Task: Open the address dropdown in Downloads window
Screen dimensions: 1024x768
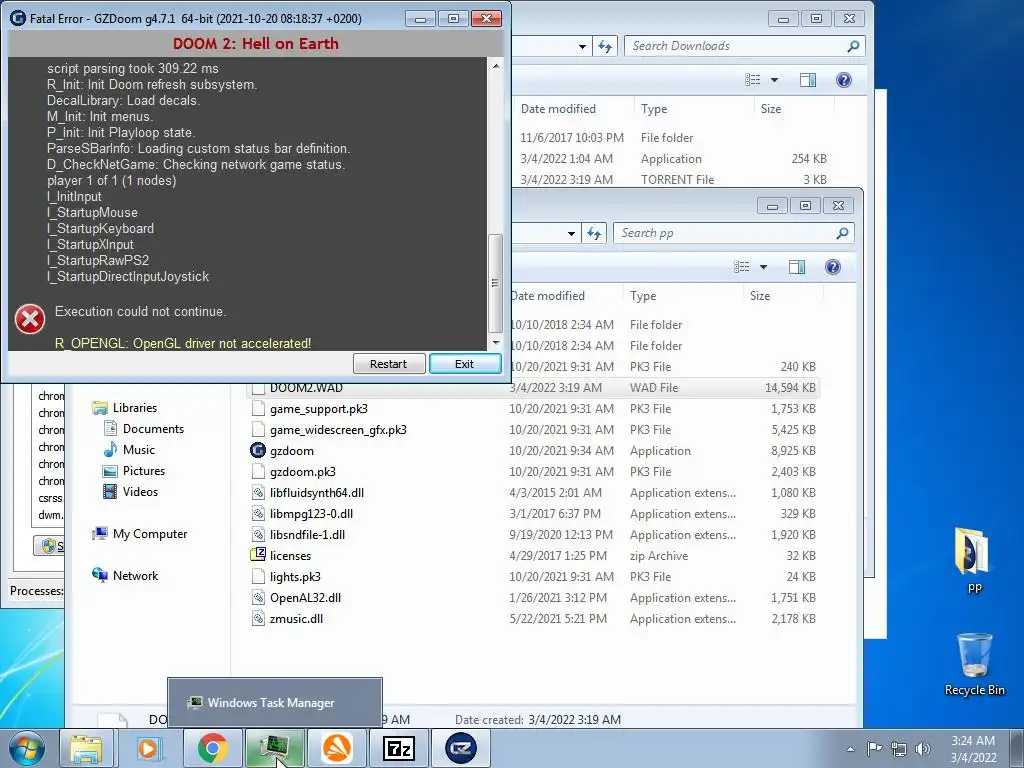Action: tap(582, 46)
